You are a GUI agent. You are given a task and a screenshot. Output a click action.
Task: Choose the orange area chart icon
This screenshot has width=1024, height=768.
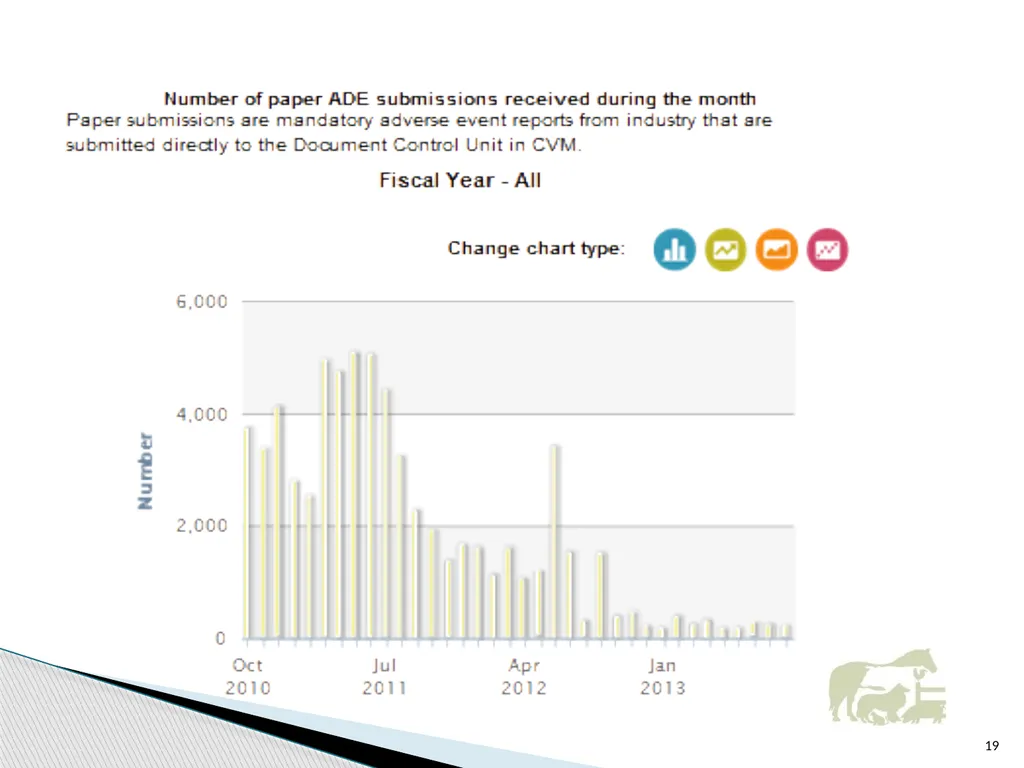[x=776, y=249]
